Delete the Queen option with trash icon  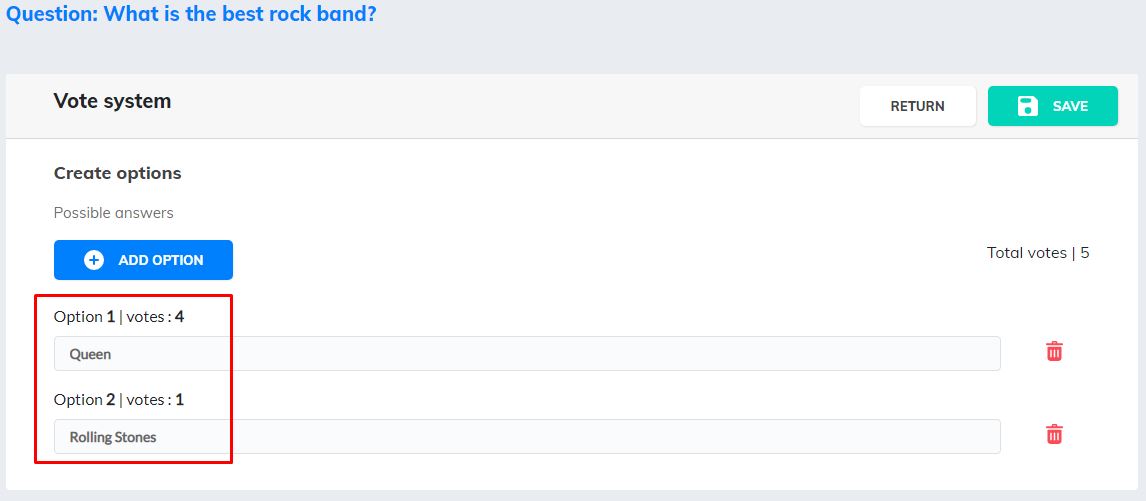click(x=1054, y=351)
